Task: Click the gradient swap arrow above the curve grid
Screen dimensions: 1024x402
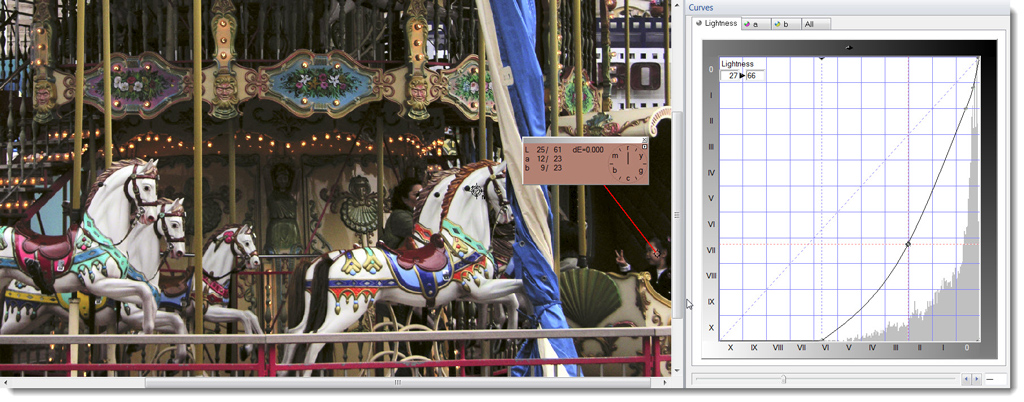Action: 849,48
